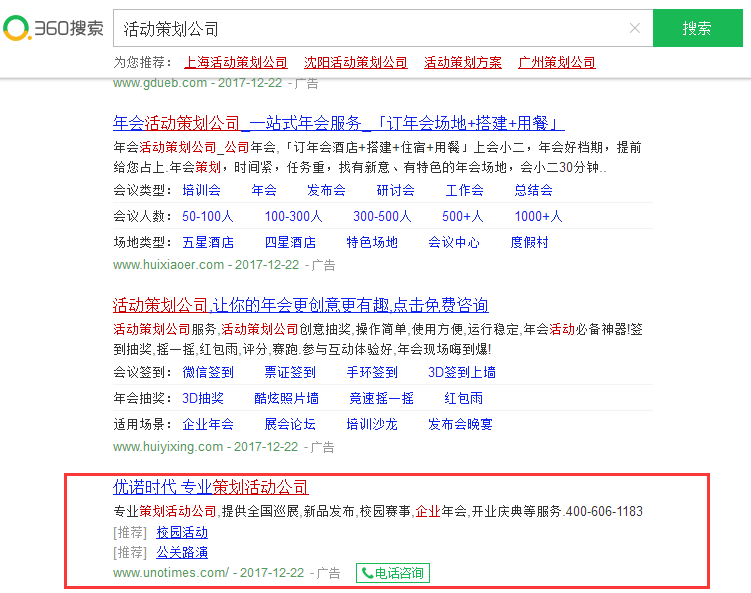Click the green 电话咨询 phone button
Screen dimensions: 751x593
point(393,573)
